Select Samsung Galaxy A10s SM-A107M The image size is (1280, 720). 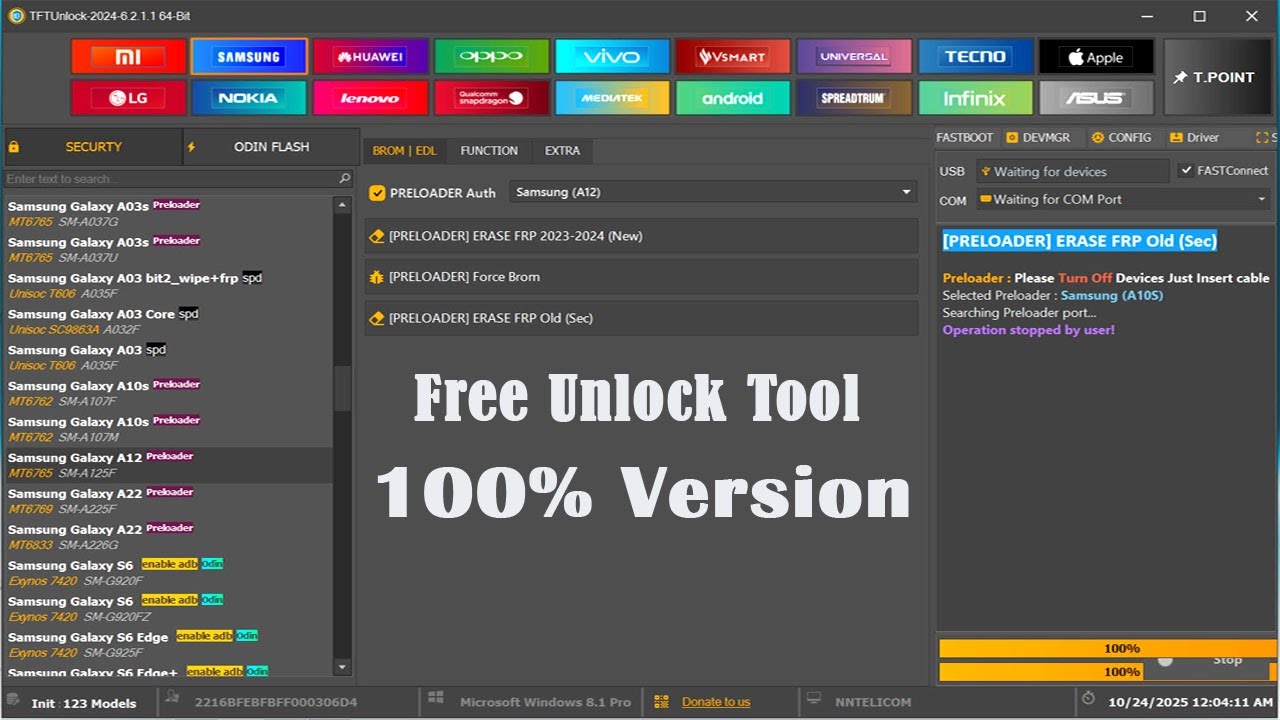click(168, 430)
